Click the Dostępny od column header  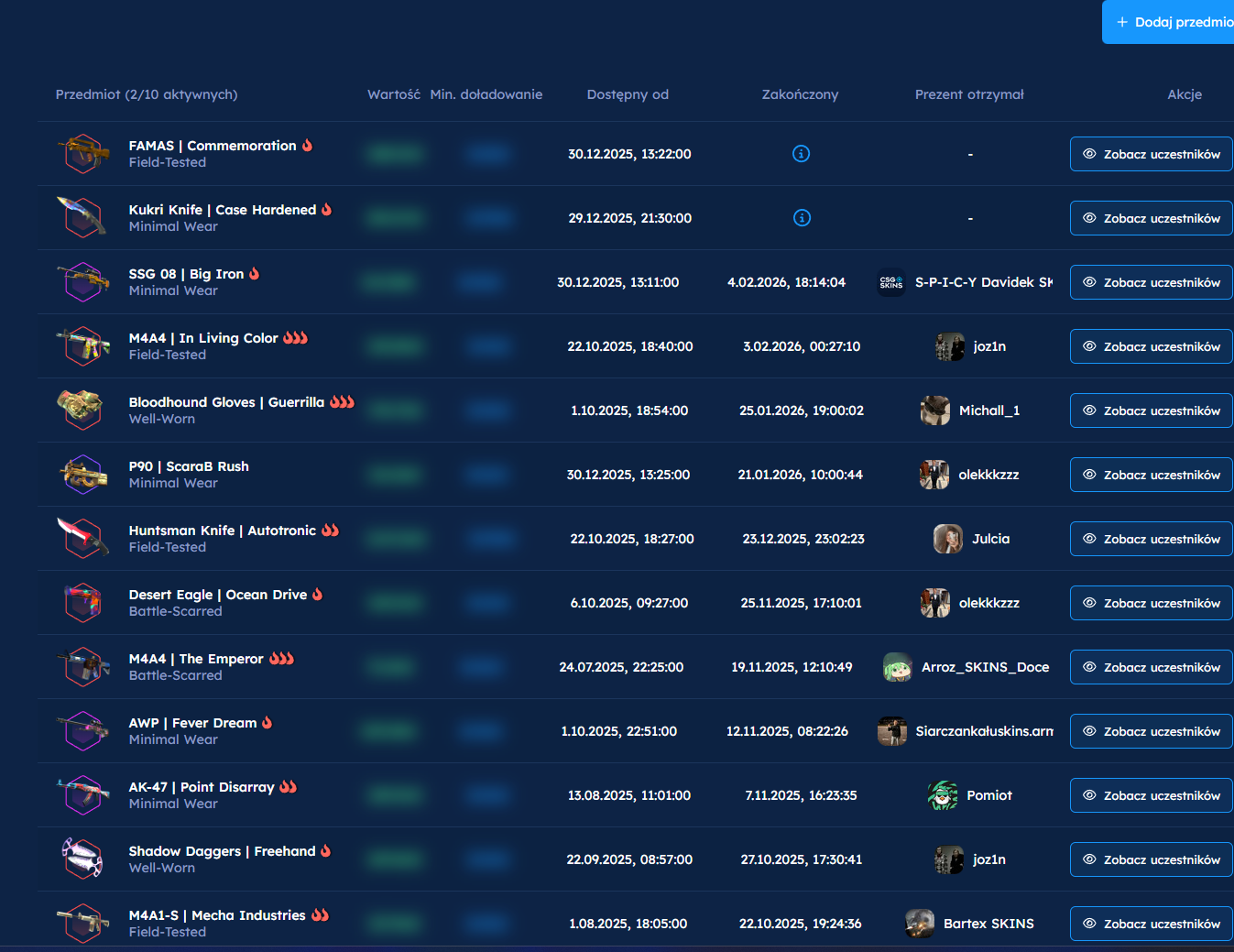(x=628, y=94)
